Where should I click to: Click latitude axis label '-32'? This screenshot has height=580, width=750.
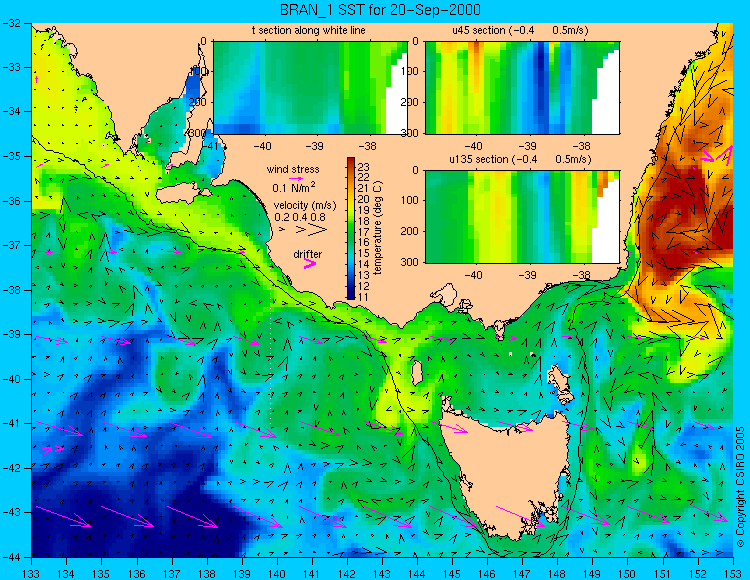pyautogui.click(x=11, y=23)
